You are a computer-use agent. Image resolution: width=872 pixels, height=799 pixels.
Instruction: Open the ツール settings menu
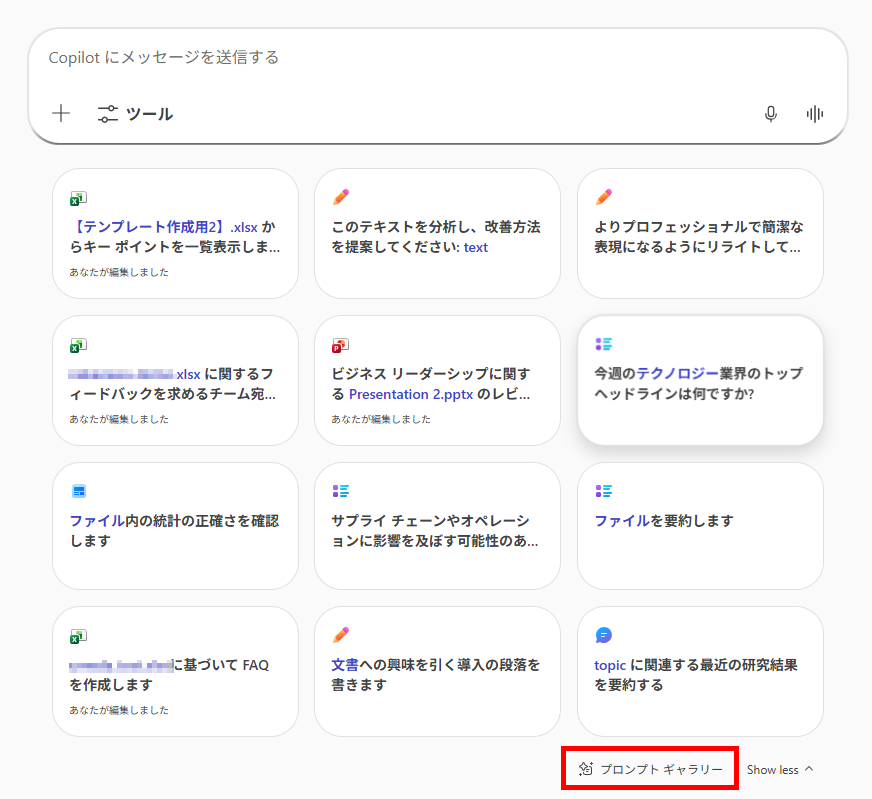(x=135, y=114)
